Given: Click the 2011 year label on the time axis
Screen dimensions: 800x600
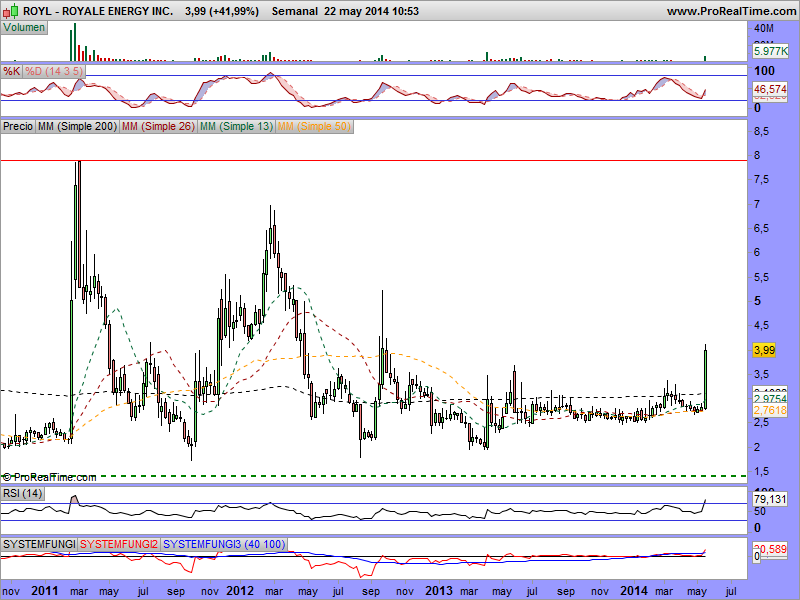Looking at the screenshot, I should click(45, 591).
